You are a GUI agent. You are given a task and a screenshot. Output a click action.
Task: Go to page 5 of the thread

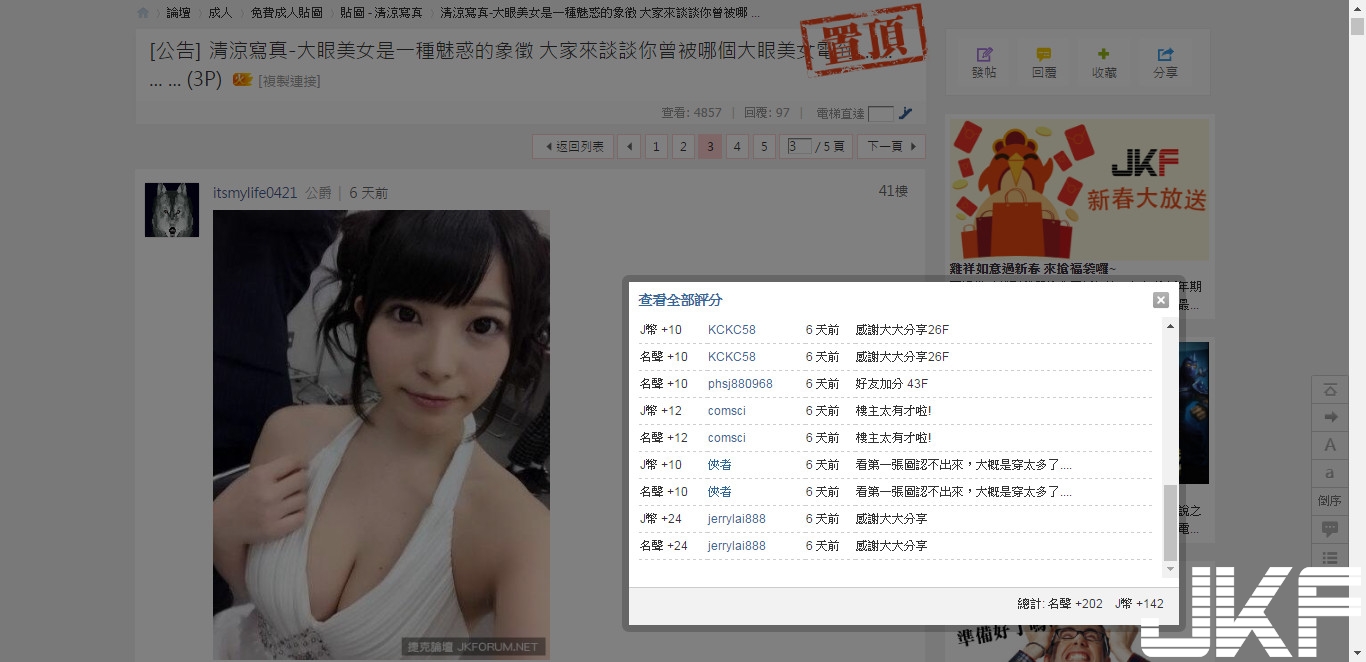pos(764,147)
